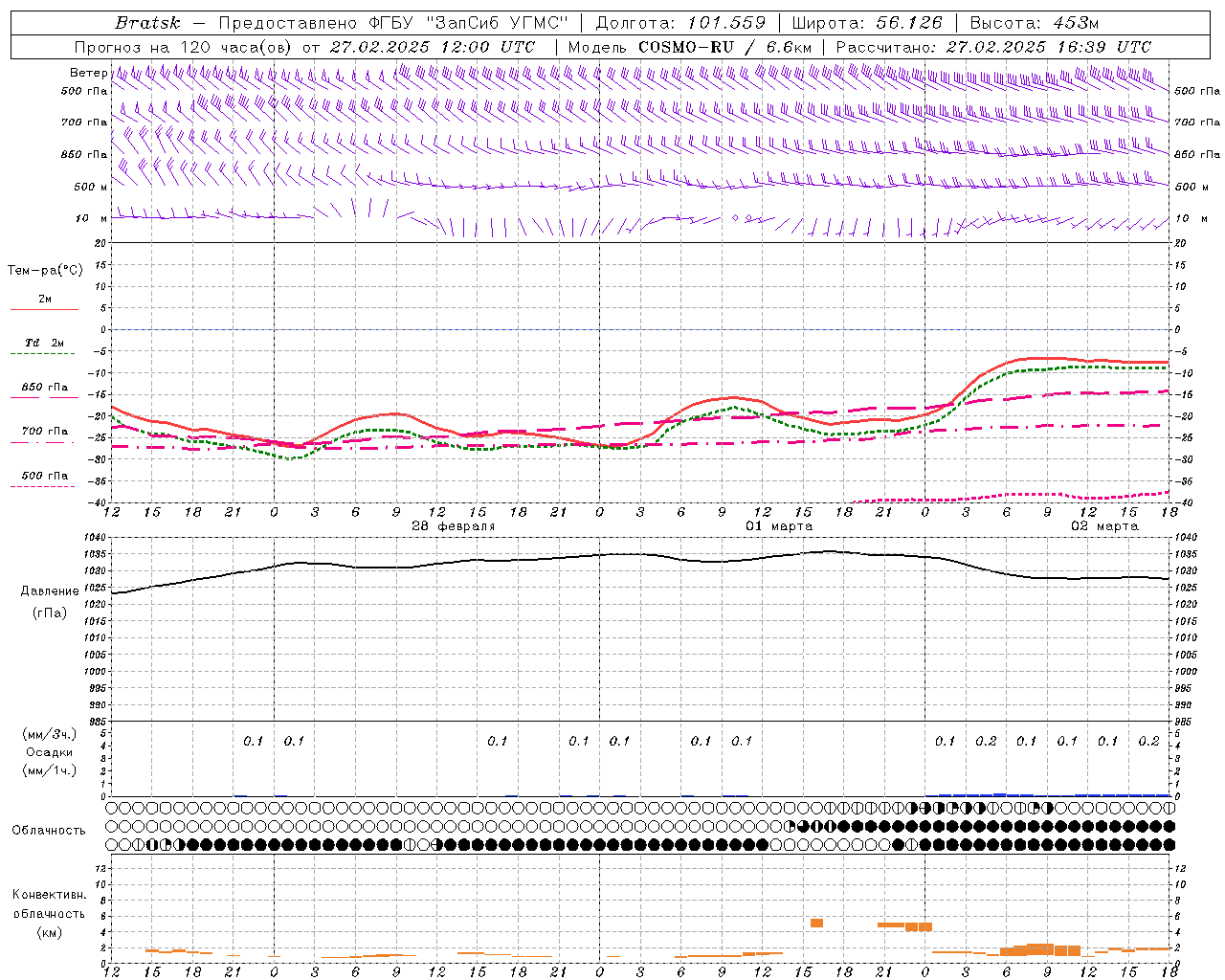Click the 'Конвективн.' convective cloud label
The width and height of the screenshot is (1225, 980).
[49, 895]
